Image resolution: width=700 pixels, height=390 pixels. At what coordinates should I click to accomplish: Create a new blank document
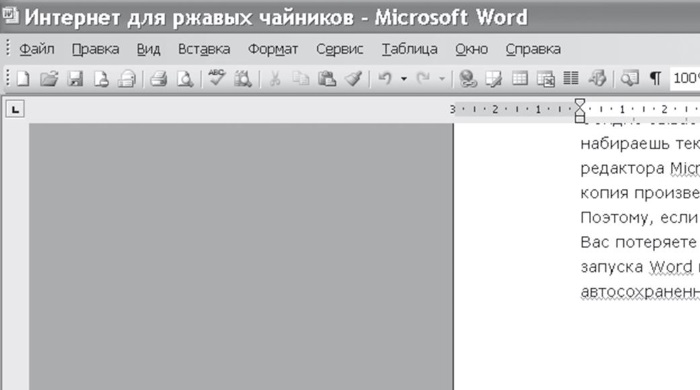coord(23,79)
